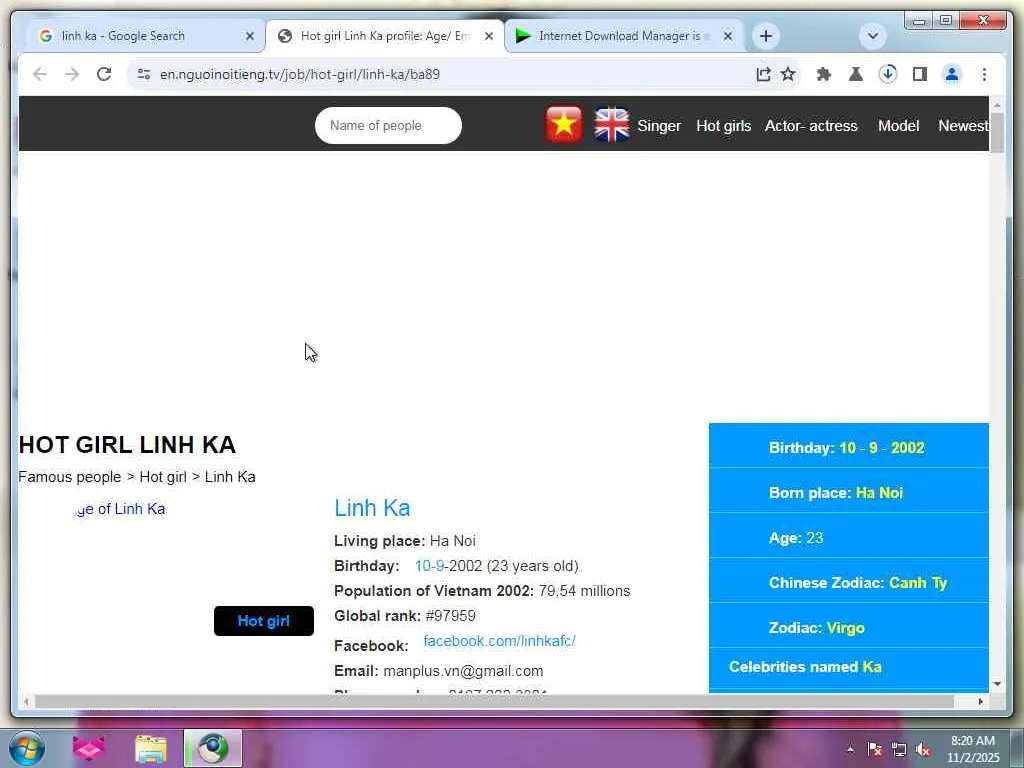Open the Model menu item
This screenshot has width=1024, height=768.
(x=899, y=126)
